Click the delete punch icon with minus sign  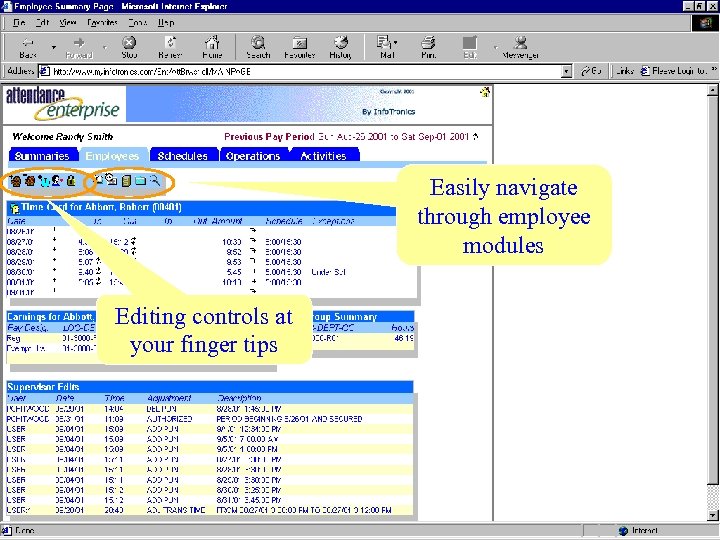(x=29, y=180)
